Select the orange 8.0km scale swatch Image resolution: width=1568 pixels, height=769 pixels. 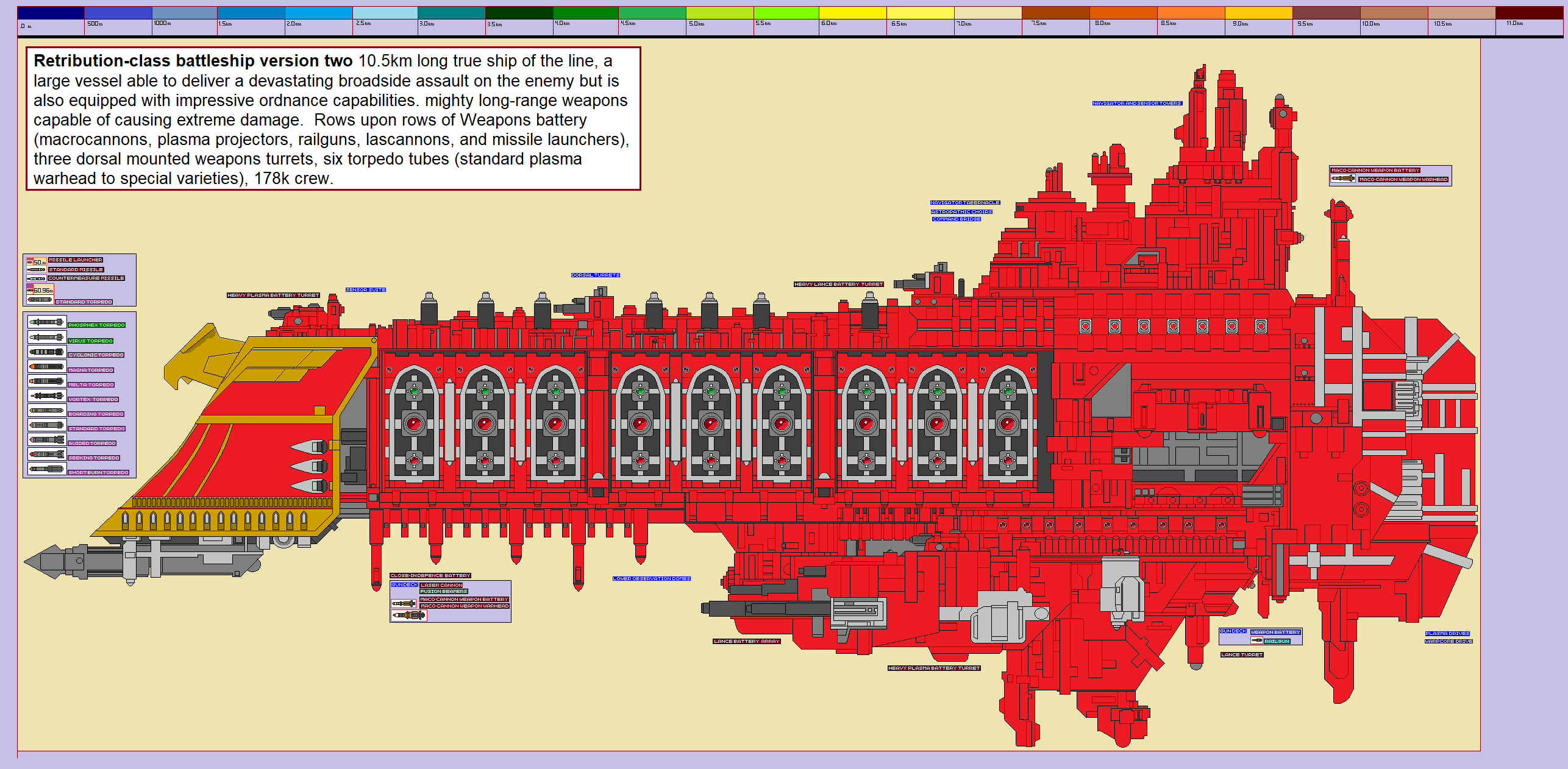click(x=1123, y=13)
